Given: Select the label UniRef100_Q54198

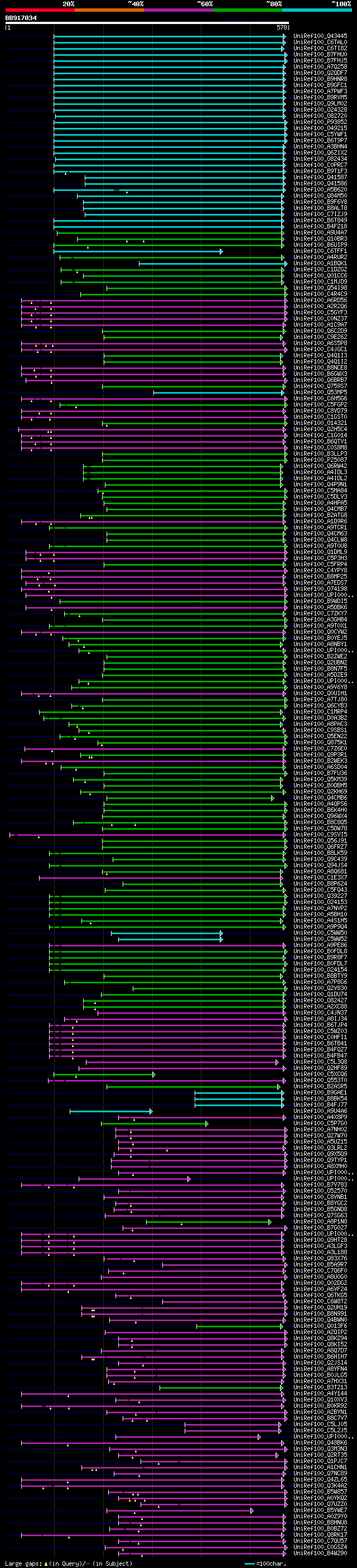Looking at the screenshot, I should (321, 288).
